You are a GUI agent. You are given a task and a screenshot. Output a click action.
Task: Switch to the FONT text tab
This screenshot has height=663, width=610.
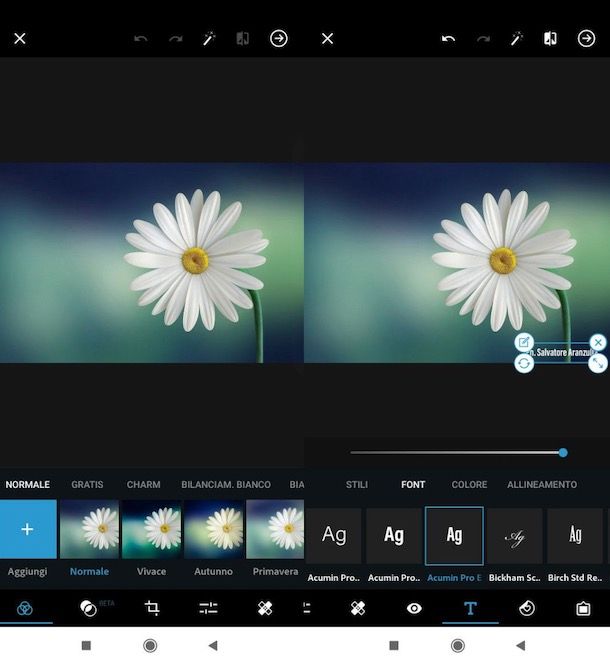[x=413, y=485]
